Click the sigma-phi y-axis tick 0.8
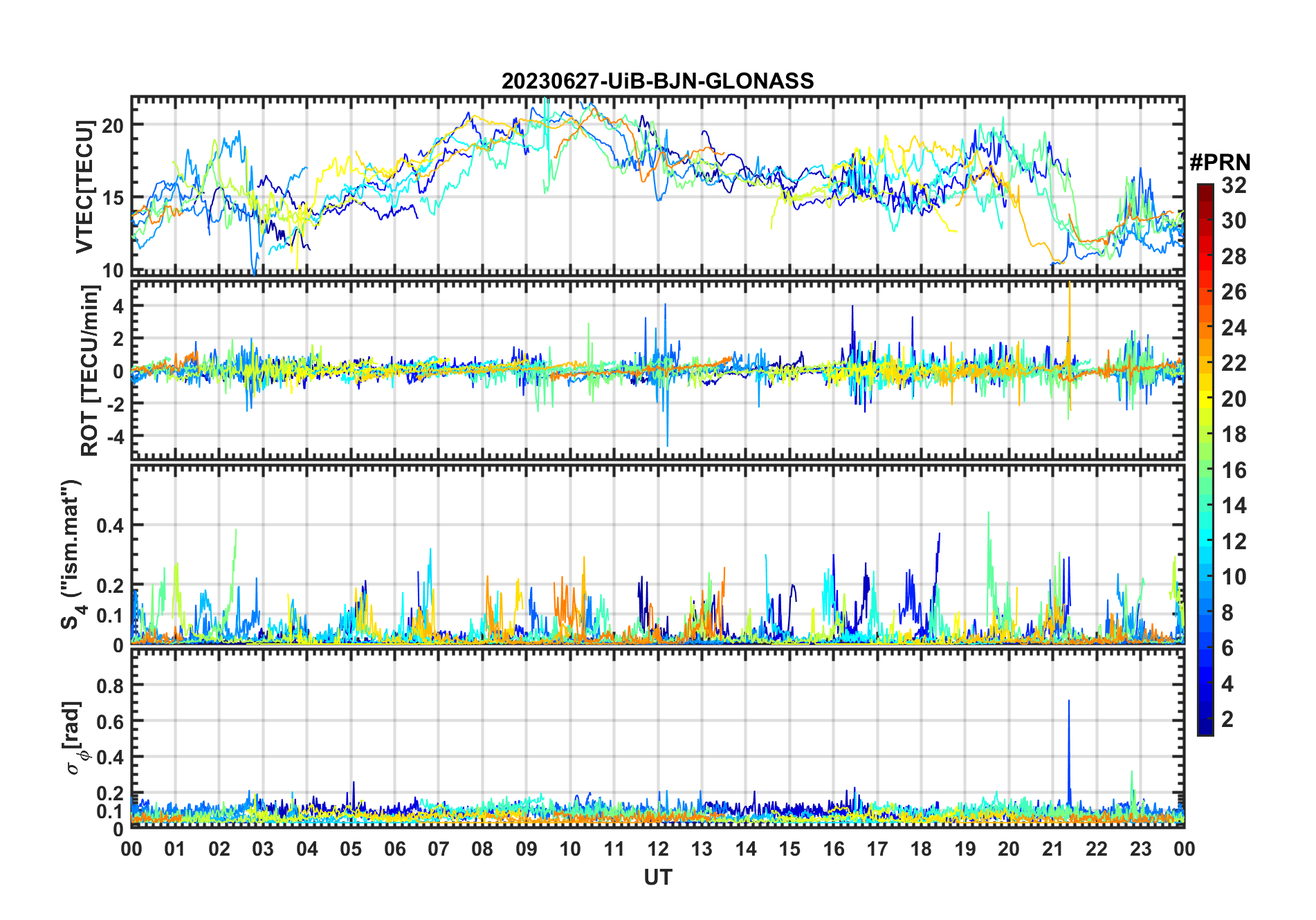Screen dimensions: 1316x920 110,686
